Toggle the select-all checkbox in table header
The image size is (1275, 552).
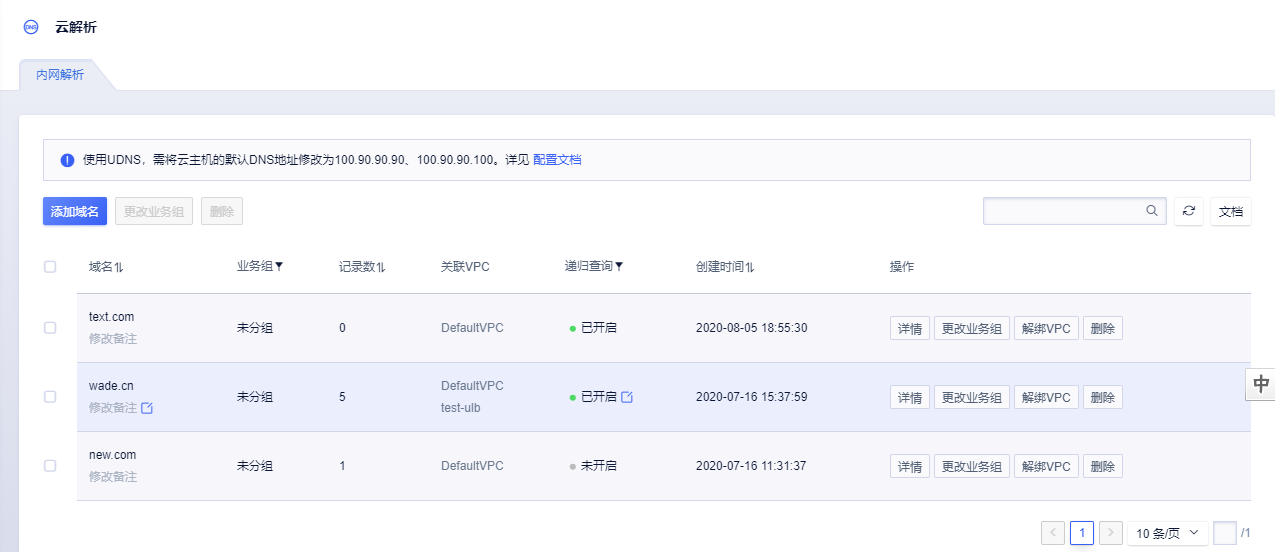point(50,267)
